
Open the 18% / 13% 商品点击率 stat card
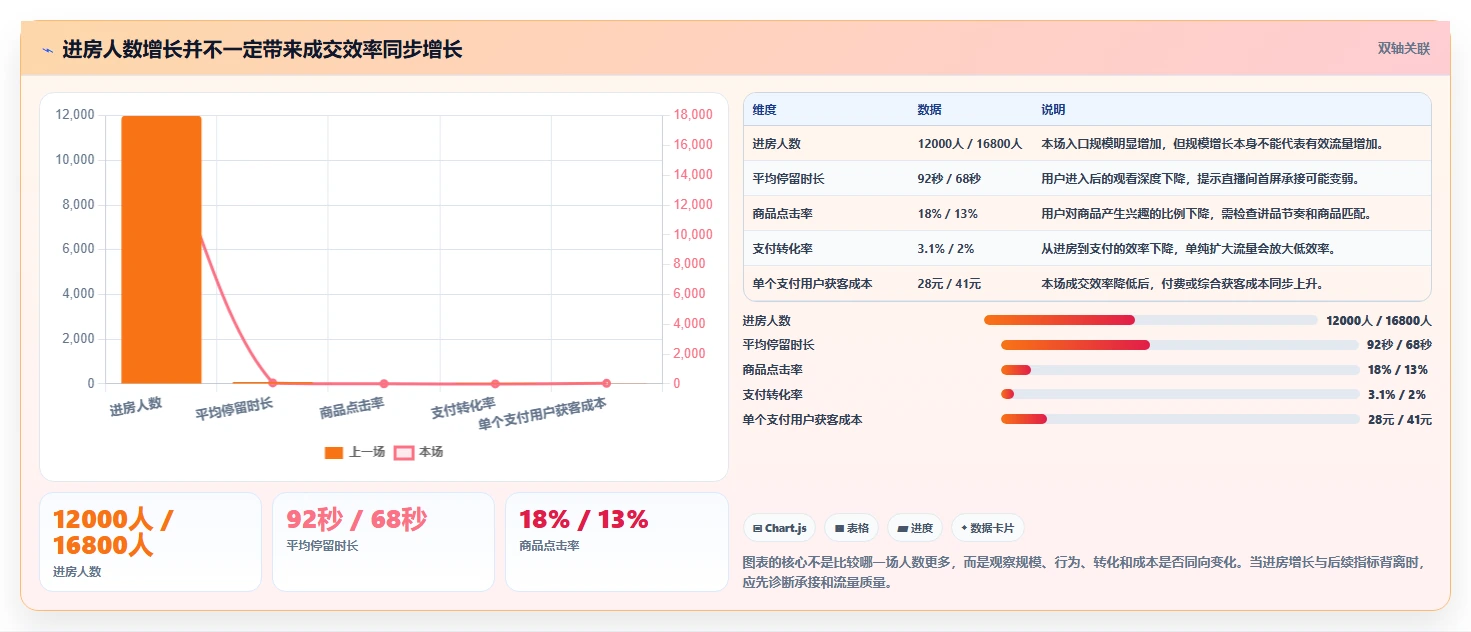pyautogui.click(x=617, y=542)
